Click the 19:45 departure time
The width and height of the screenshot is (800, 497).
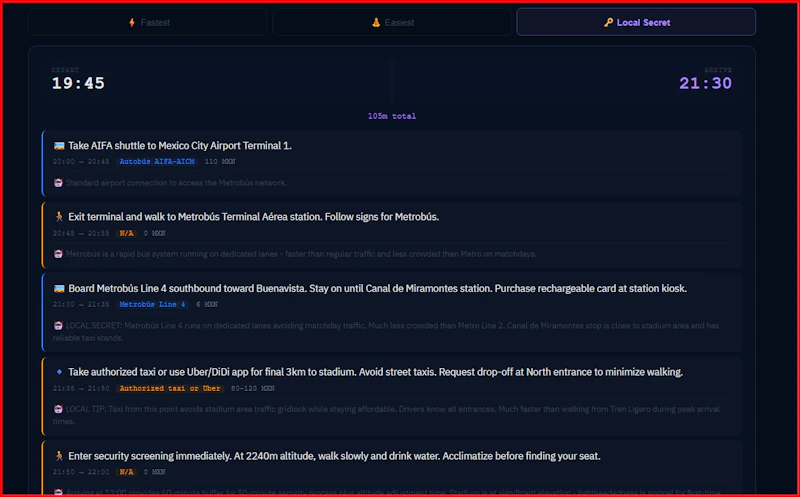[x=78, y=83]
